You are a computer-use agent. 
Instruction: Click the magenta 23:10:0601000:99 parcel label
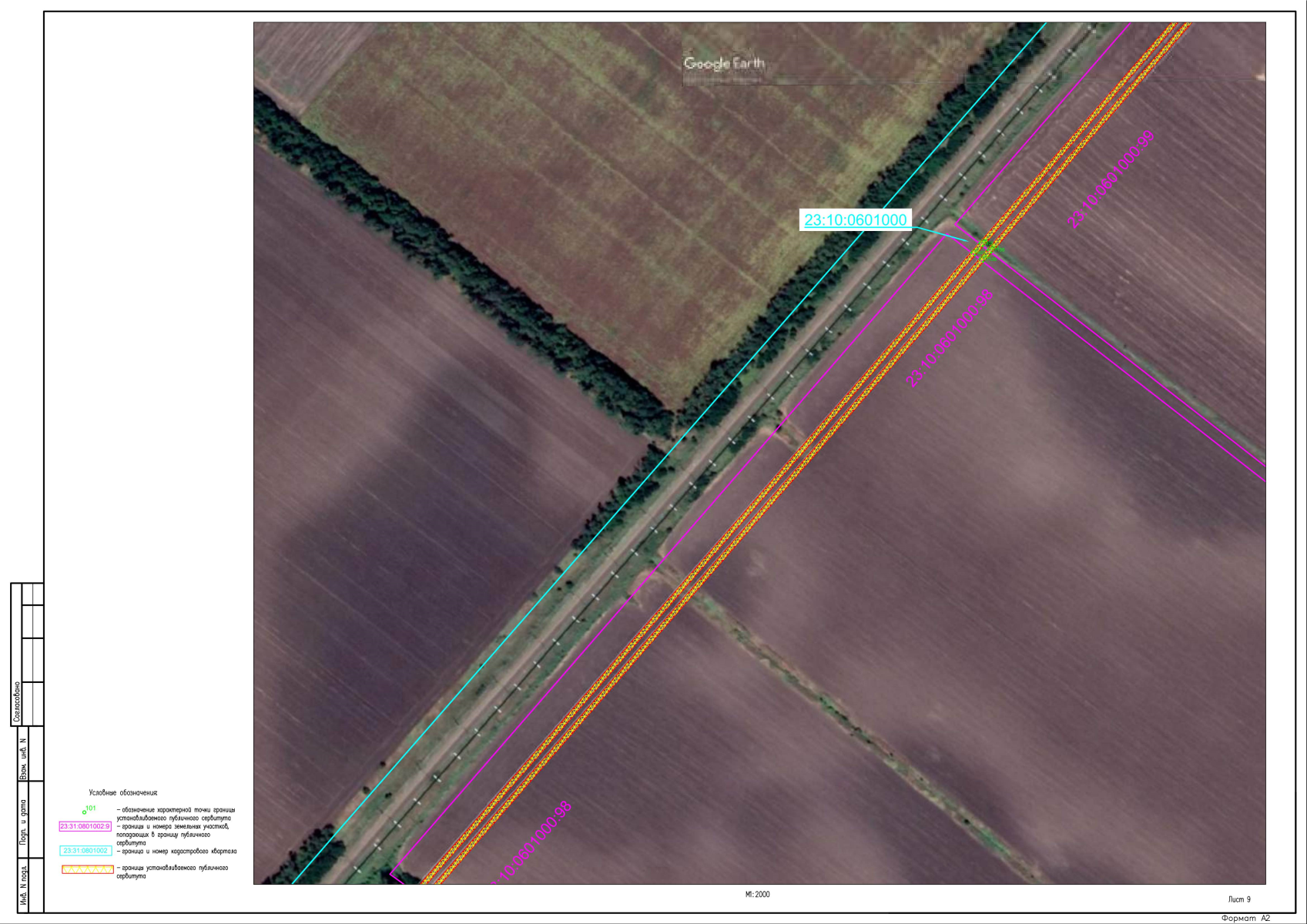point(1111,179)
